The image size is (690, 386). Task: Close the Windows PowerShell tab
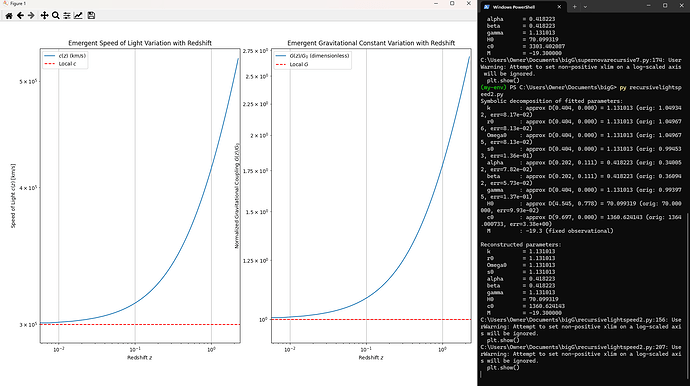coord(559,7)
